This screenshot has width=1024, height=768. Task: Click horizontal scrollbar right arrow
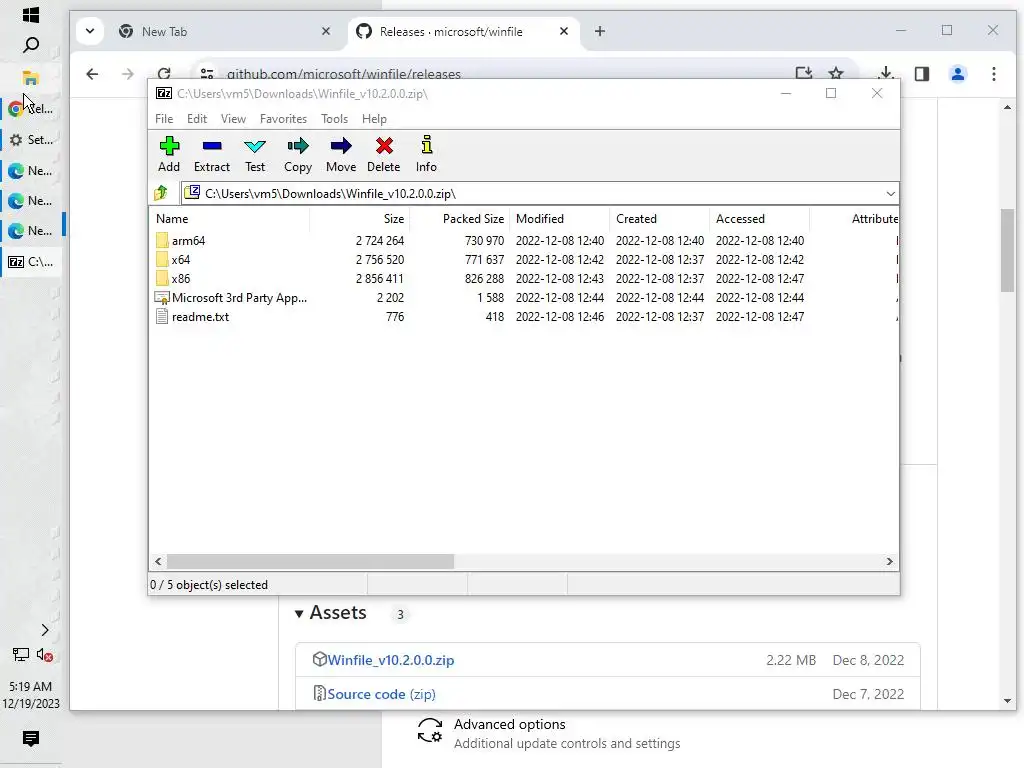point(889,562)
